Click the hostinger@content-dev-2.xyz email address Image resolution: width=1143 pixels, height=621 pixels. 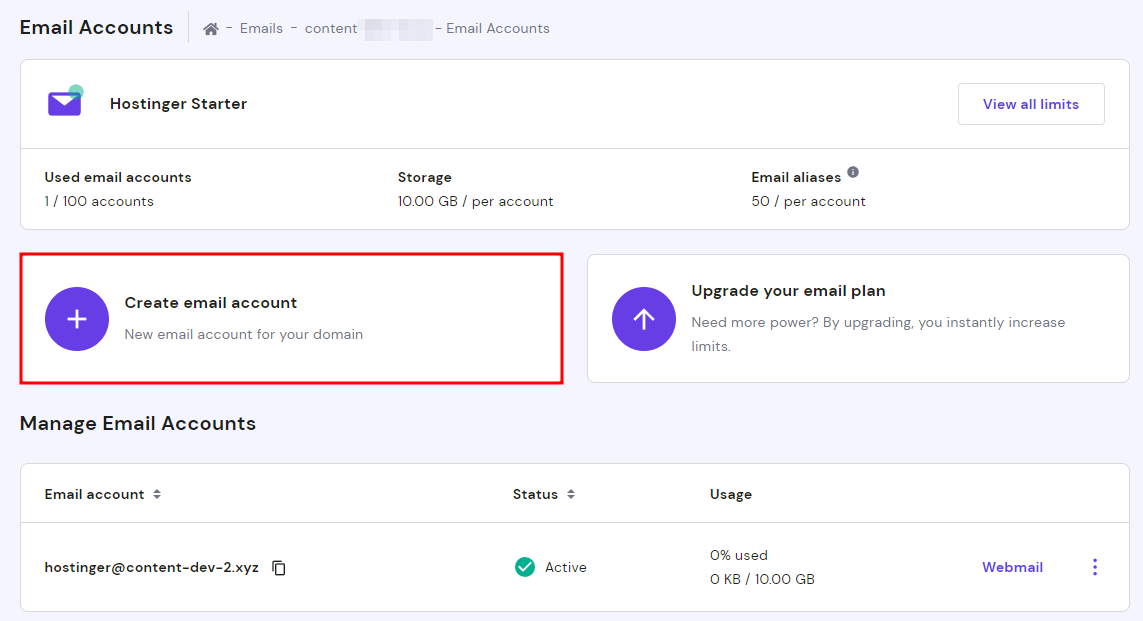[152, 567]
